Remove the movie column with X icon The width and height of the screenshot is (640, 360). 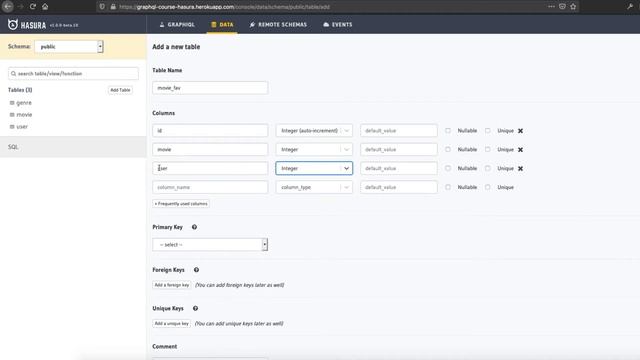520,150
